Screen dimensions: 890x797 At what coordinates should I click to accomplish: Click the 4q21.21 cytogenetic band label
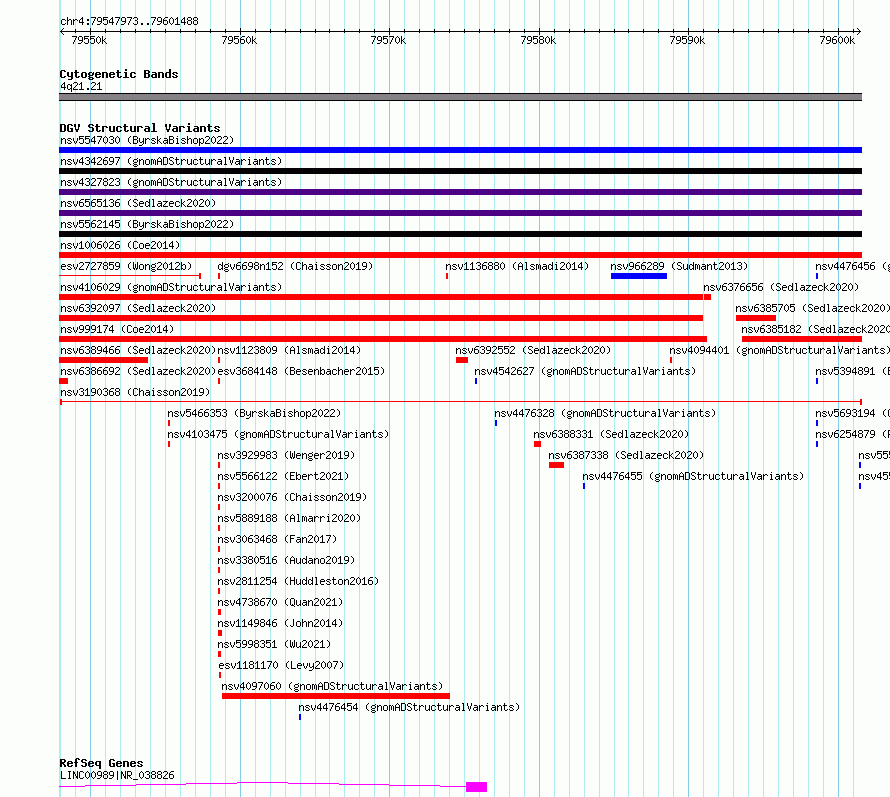tap(81, 86)
